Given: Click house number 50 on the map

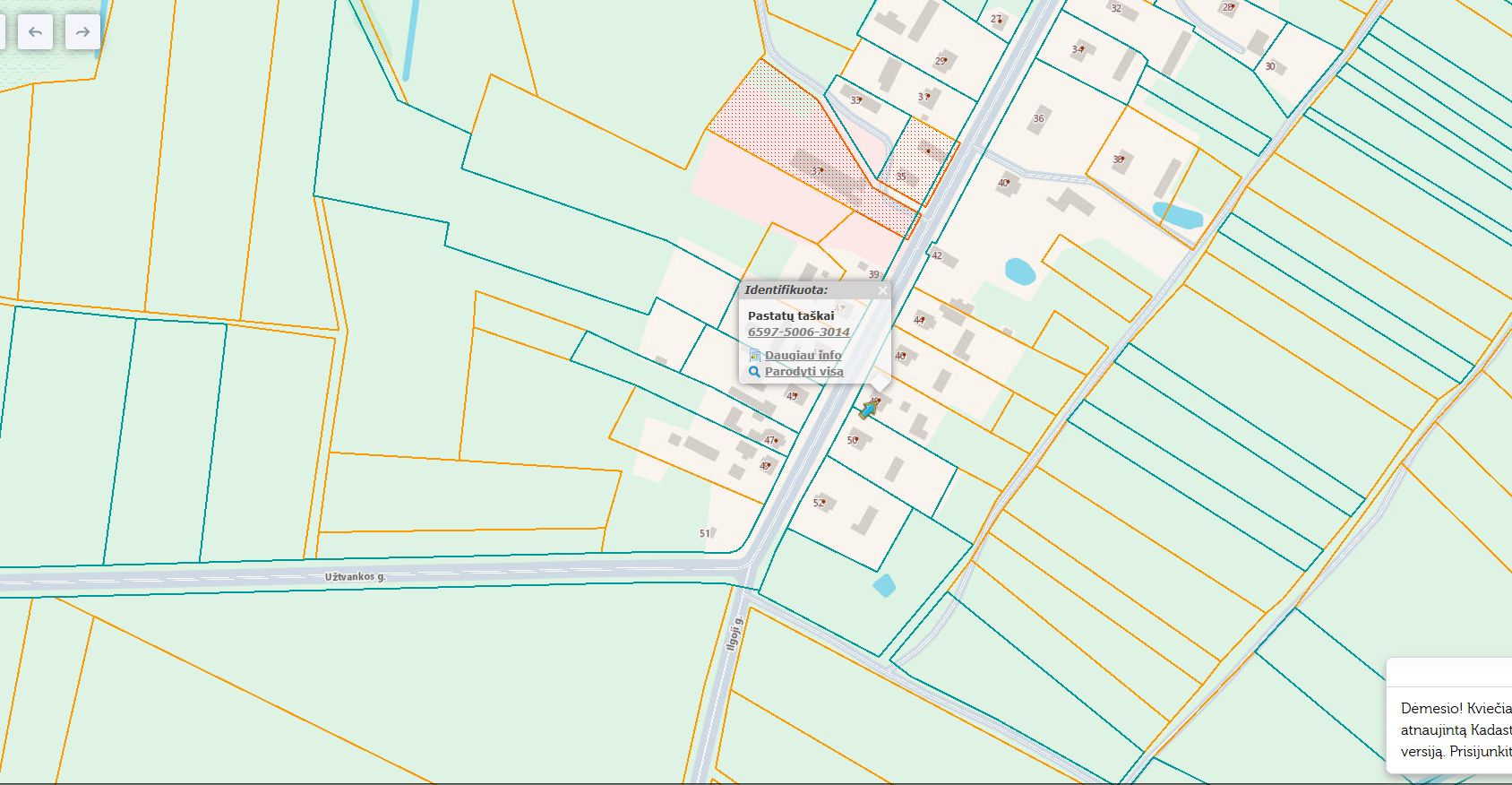Looking at the screenshot, I should coord(853,441).
